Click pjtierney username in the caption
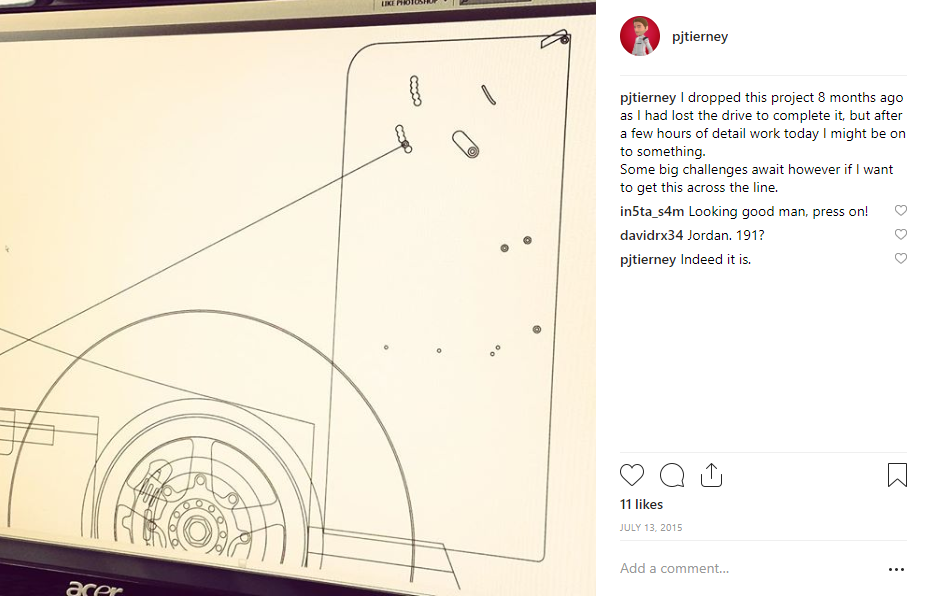The width and height of the screenshot is (929, 596). (648, 98)
